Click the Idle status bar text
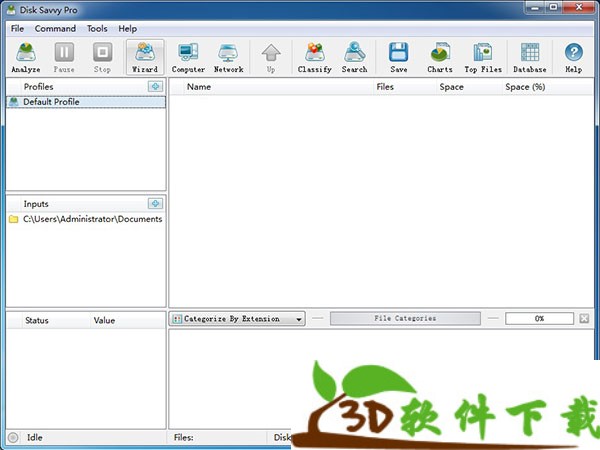The width and height of the screenshot is (600, 450). click(x=34, y=437)
